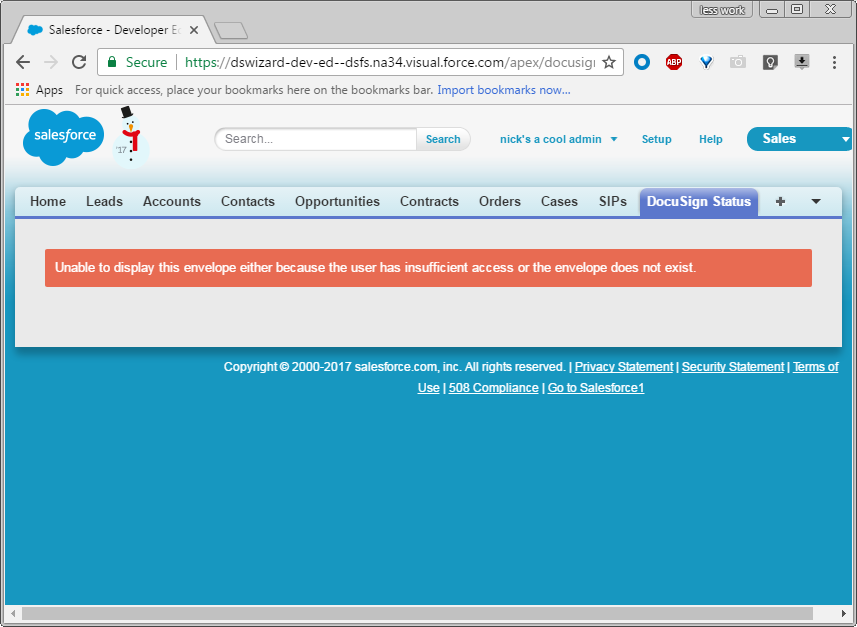
Task: Click the horizontal scrollbar at the bottom
Action: point(420,613)
